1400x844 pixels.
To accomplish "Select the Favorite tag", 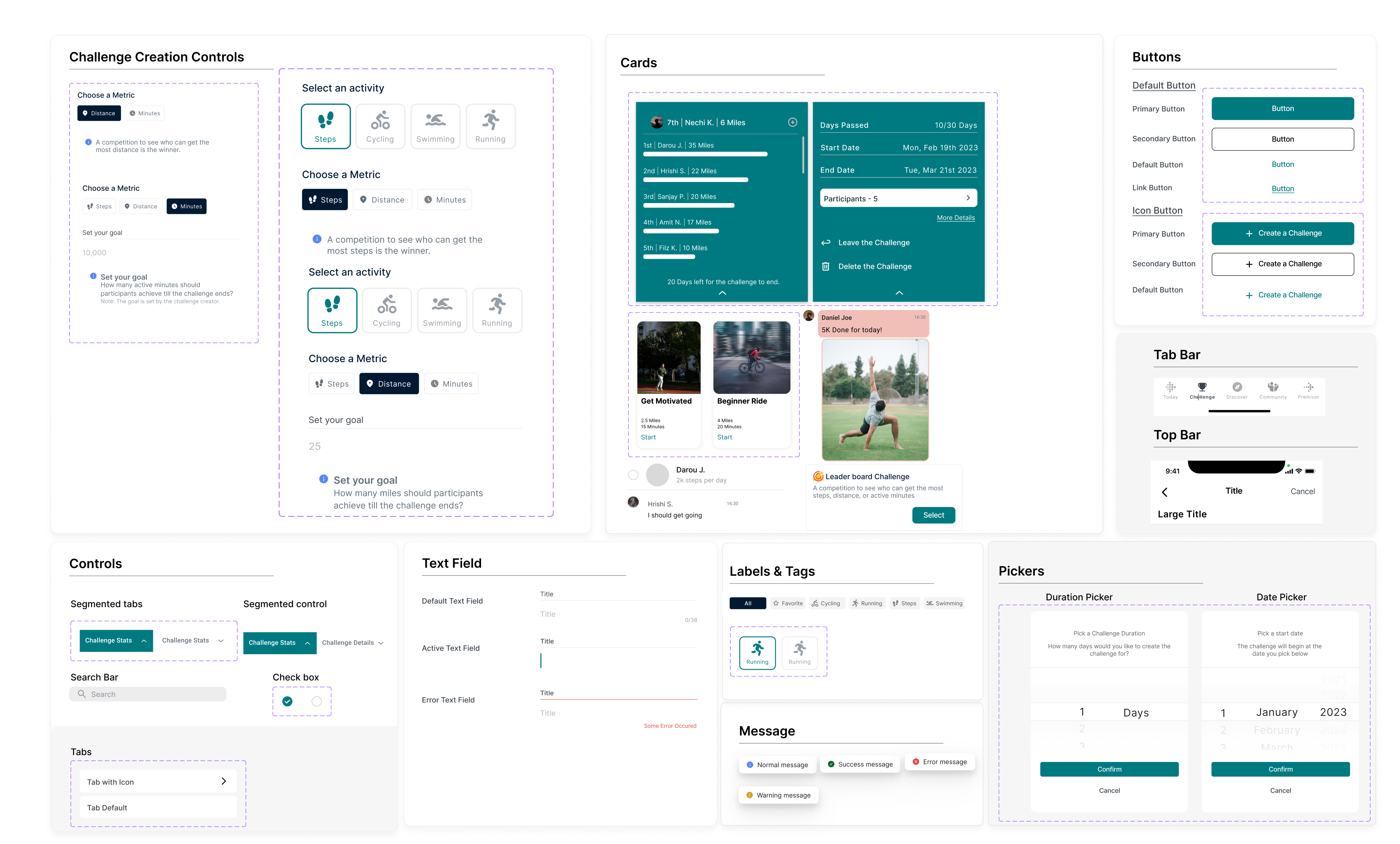I will coord(787,603).
